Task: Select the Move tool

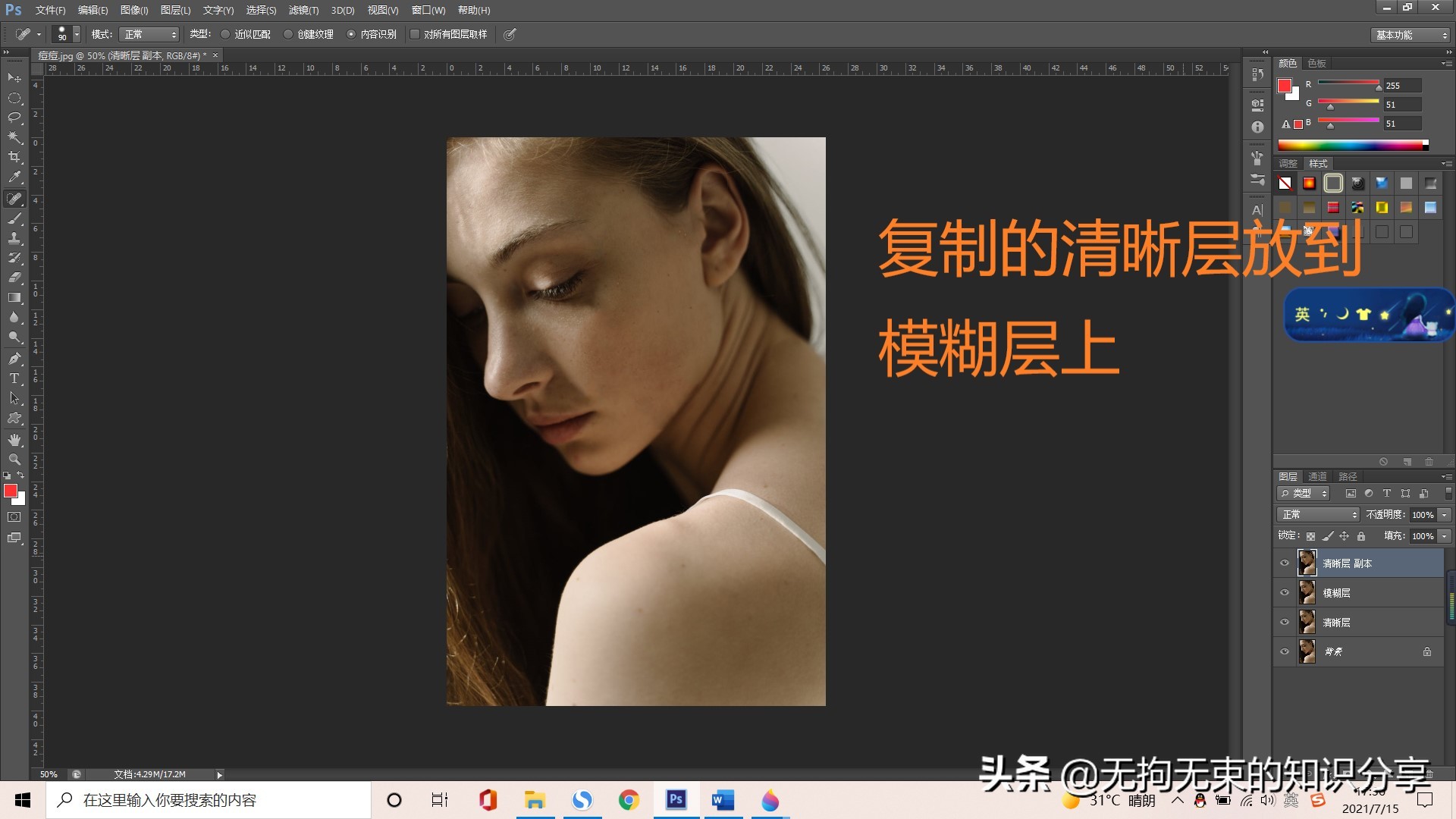Action: point(14,78)
